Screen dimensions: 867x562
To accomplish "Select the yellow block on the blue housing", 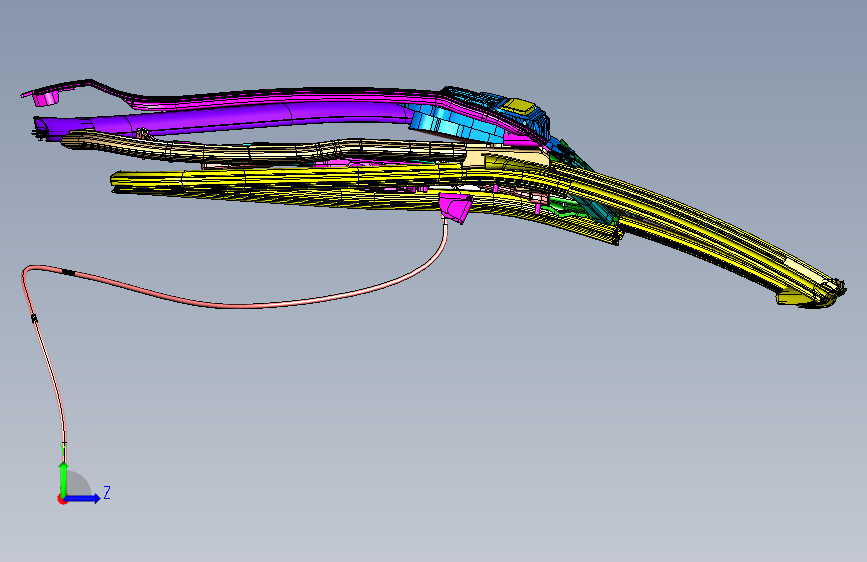I will click(519, 106).
